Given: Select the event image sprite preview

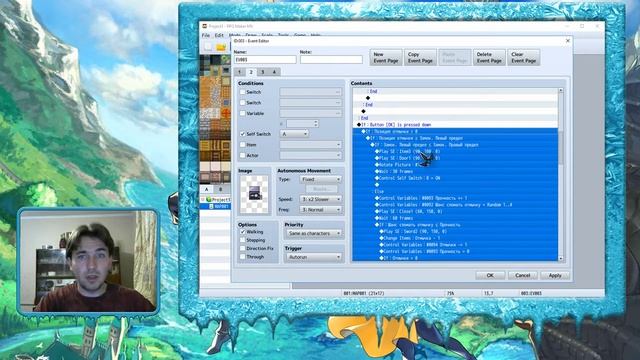Looking at the screenshot, I should coord(254,194).
